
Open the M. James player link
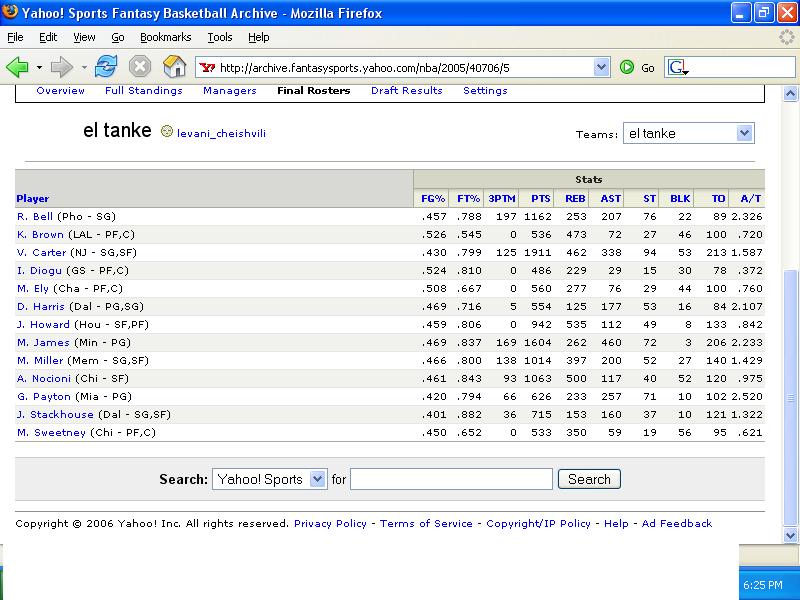point(43,342)
